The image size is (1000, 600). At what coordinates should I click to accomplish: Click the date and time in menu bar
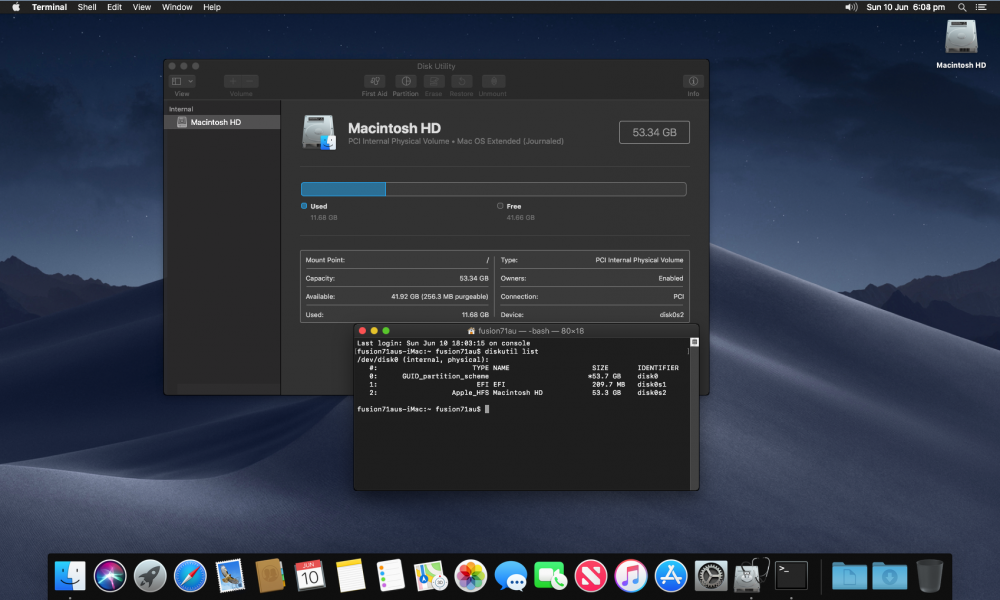[906, 7]
